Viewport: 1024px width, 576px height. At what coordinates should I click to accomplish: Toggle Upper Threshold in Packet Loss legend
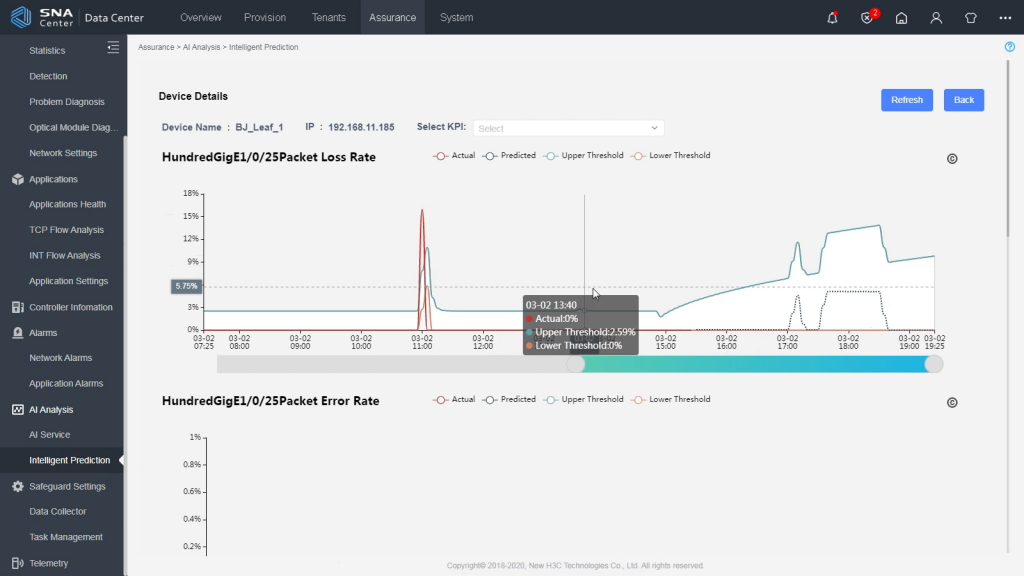click(584, 155)
